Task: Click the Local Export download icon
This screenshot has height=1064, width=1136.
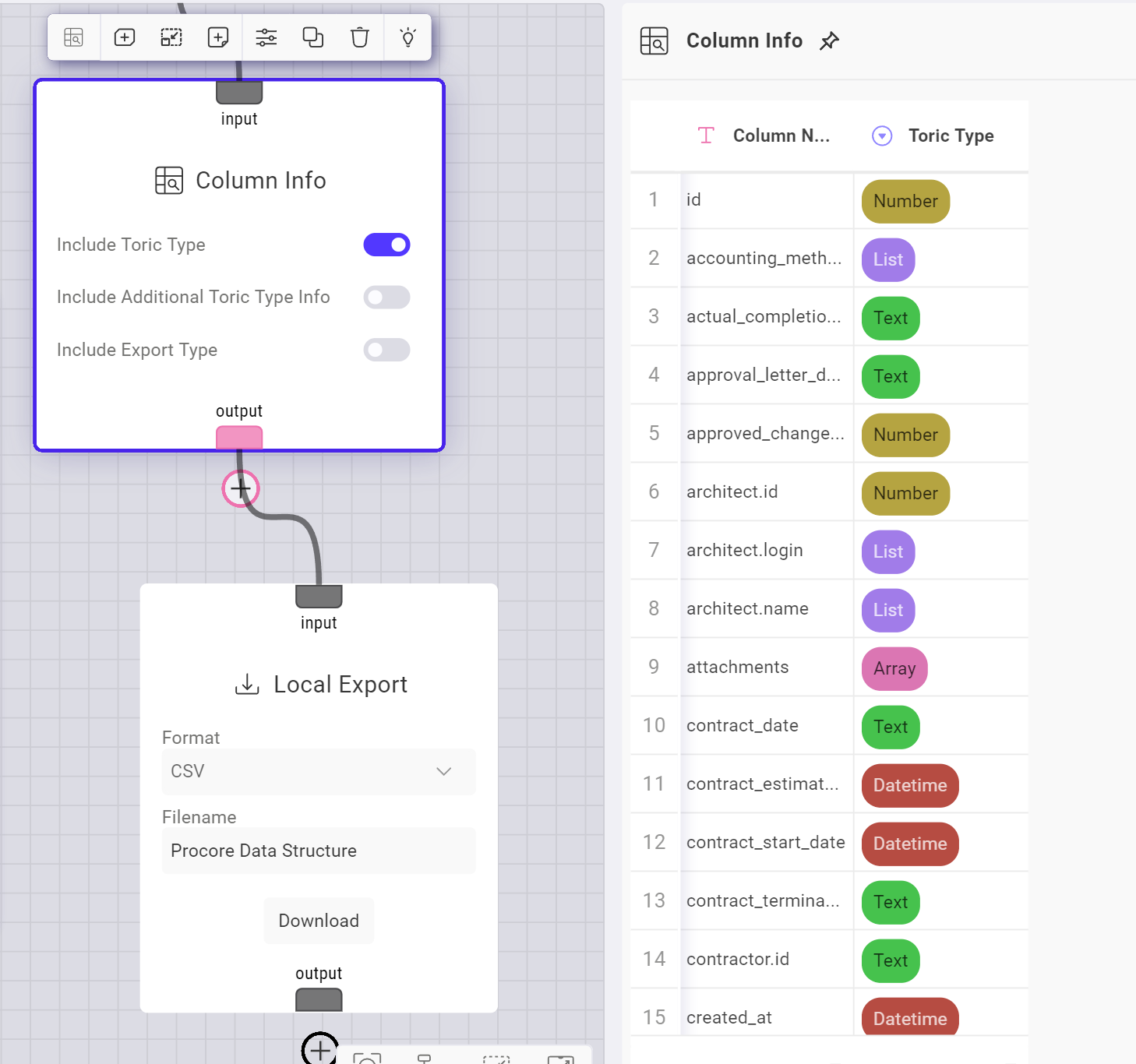Action: pyautogui.click(x=247, y=685)
